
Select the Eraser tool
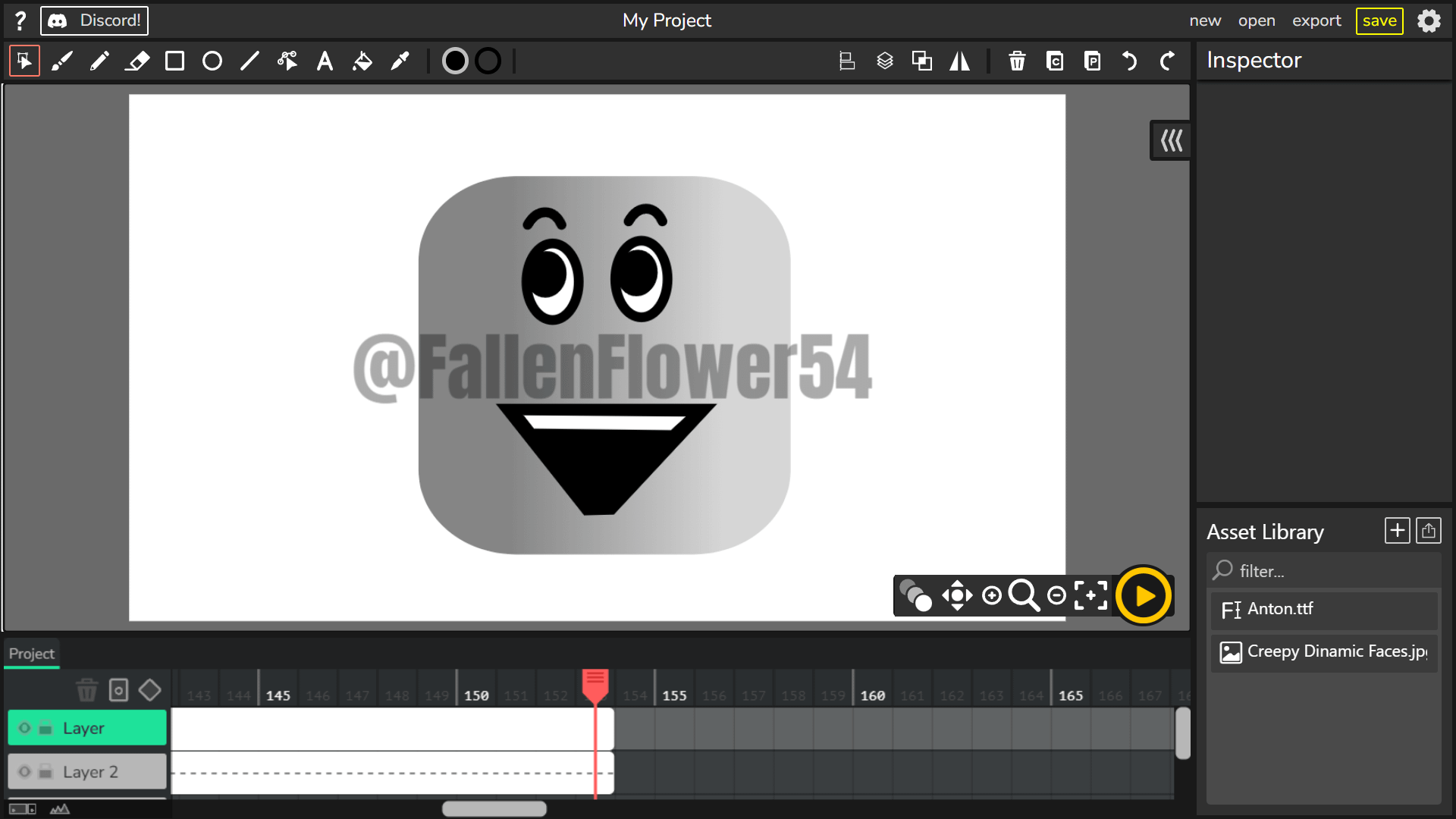point(136,61)
